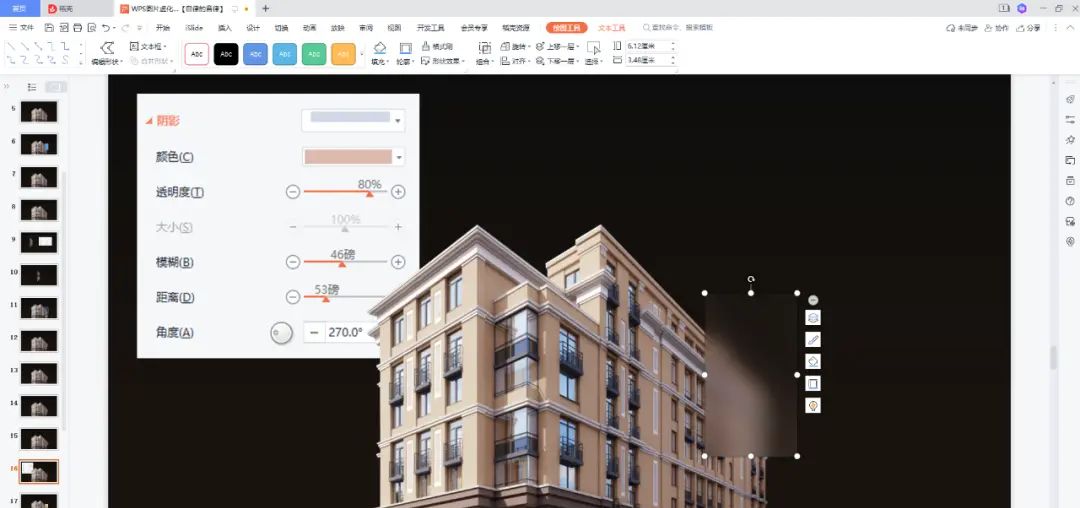Screen dimensions: 1080x508
Task: Open the 颜色 shadow color dropdown
Action: (399, 157)
